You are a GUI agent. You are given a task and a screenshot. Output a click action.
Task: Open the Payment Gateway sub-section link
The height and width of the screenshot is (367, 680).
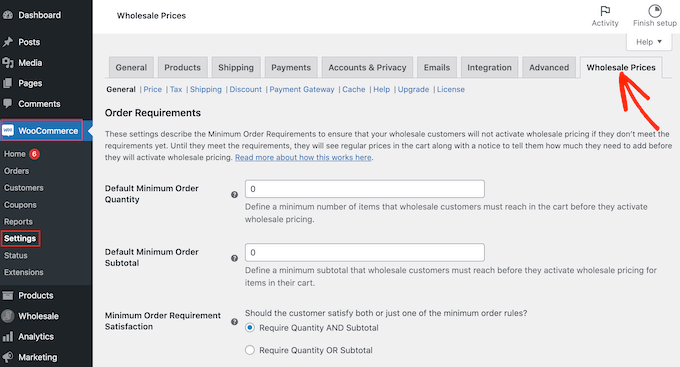[302, 89]
